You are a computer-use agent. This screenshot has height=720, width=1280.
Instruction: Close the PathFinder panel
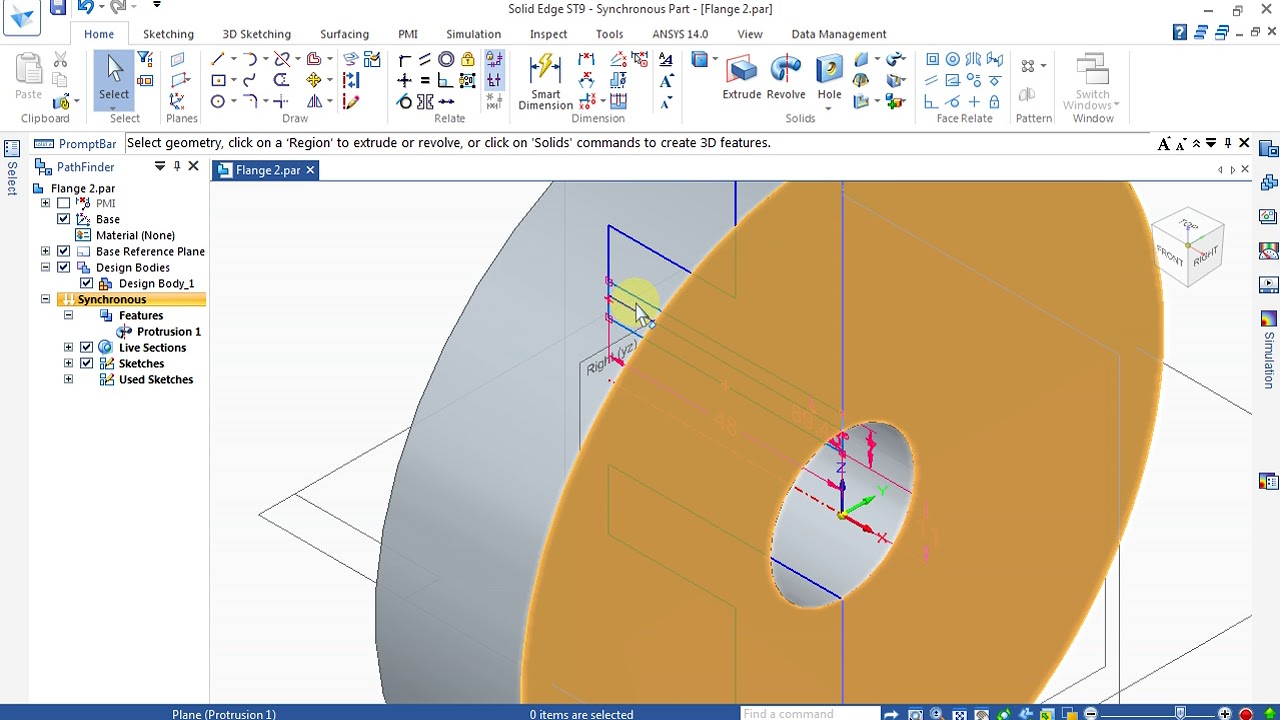[193, 166]
